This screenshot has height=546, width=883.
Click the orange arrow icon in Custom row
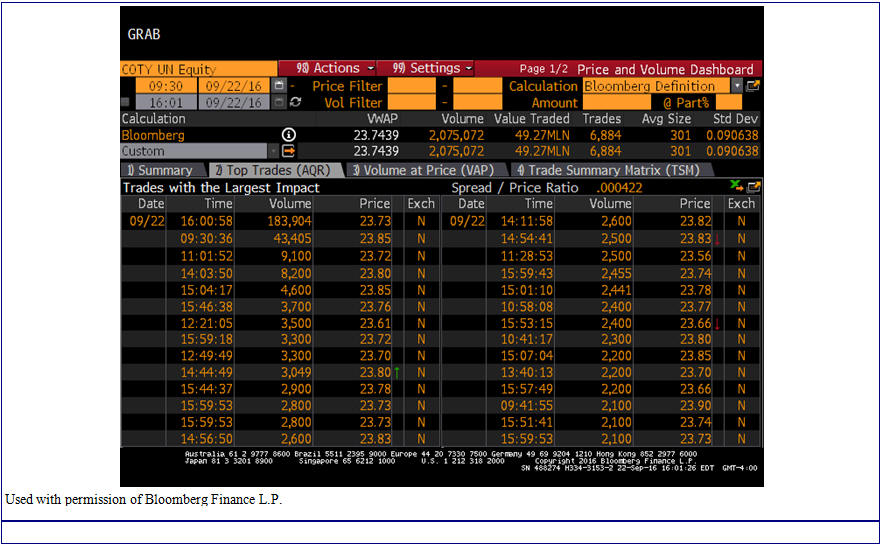pyautogui.click(x=289, y=151)
